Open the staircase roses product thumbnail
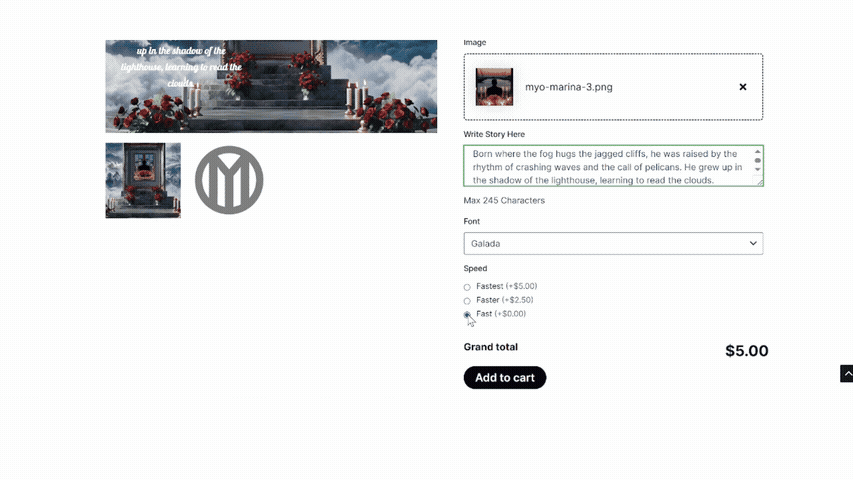Viewport: 853px width, 480px height. [x=143, y=180]
